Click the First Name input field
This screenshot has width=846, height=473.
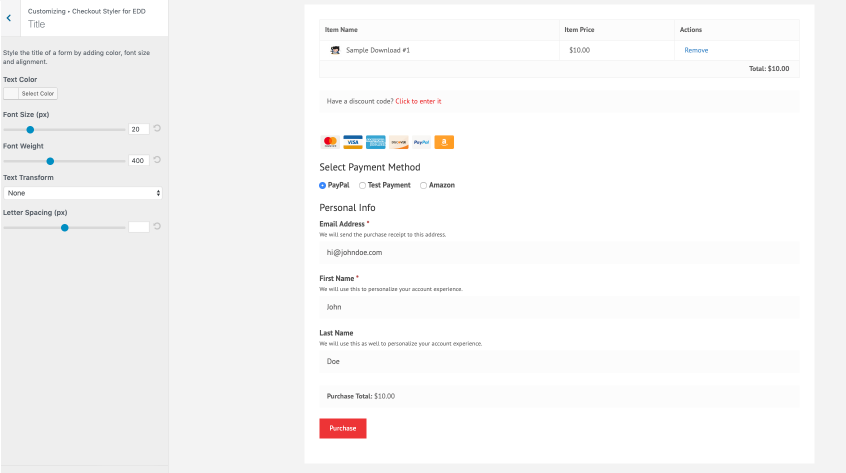pyautogui.click(x=559, y=307)
